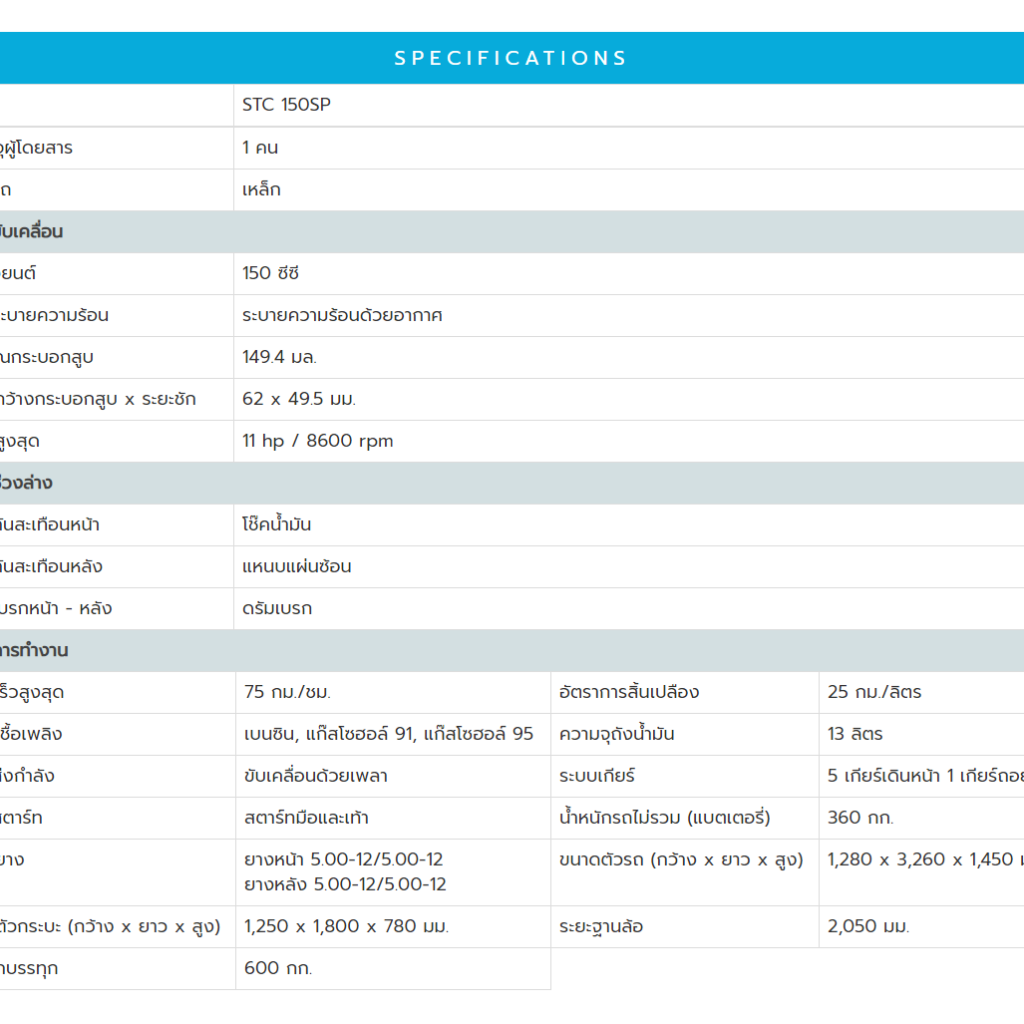The width and height of the screenshot is (1024, 1024).
Task: Select the front suspension value "โช๊คน้ำมัน"
Action: (x=276, y=524)
